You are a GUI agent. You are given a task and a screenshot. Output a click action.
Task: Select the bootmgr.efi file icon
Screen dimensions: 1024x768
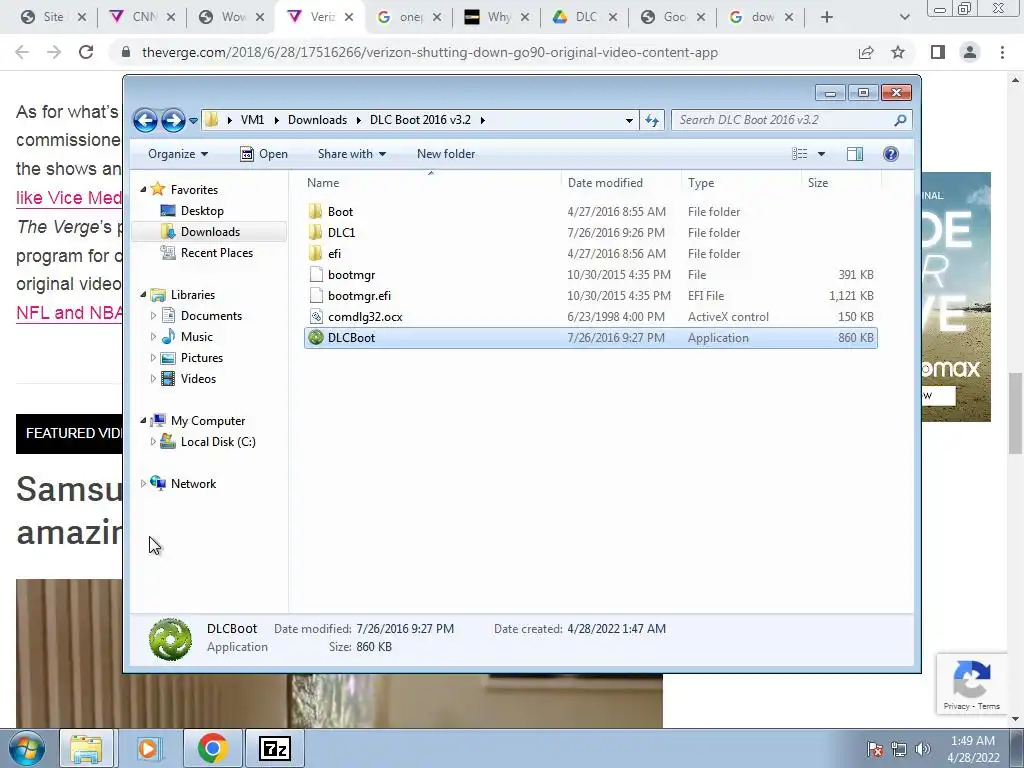coord(316,296)
